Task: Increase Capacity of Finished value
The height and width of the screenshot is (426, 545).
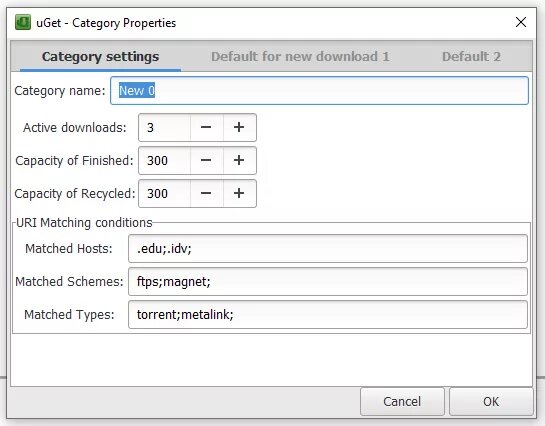Action: [x=239, y=161]
